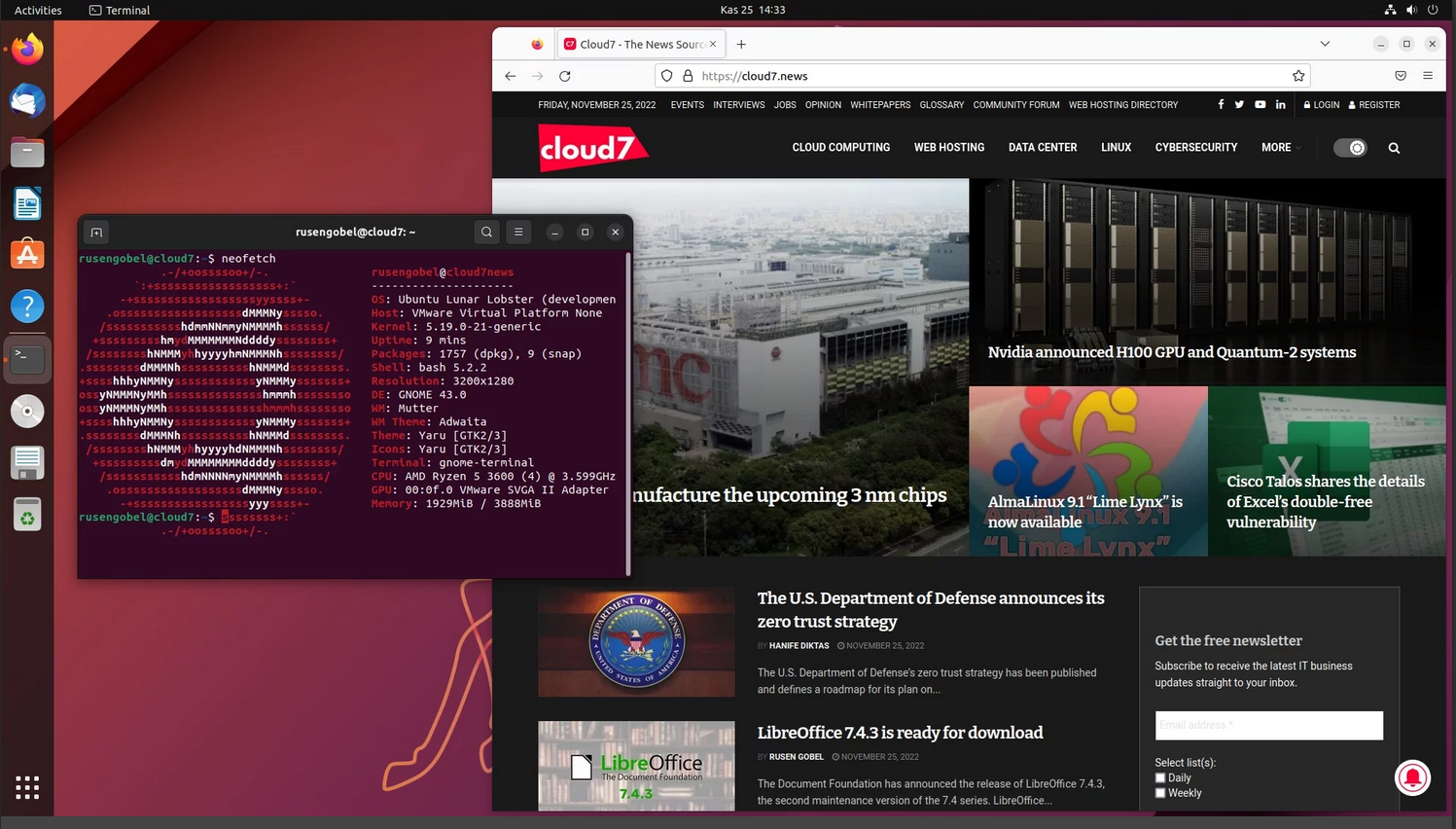
Task: Click the REGISTER link
Action: (1374, 105)
